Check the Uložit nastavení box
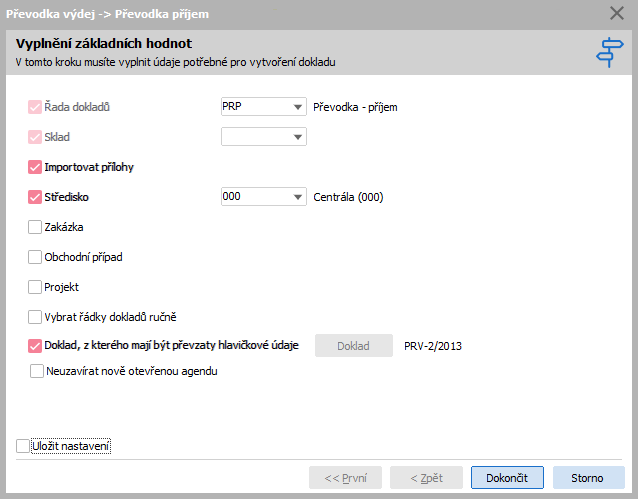The height and width of the screenshot is (499, 638). tap(23, 446)
